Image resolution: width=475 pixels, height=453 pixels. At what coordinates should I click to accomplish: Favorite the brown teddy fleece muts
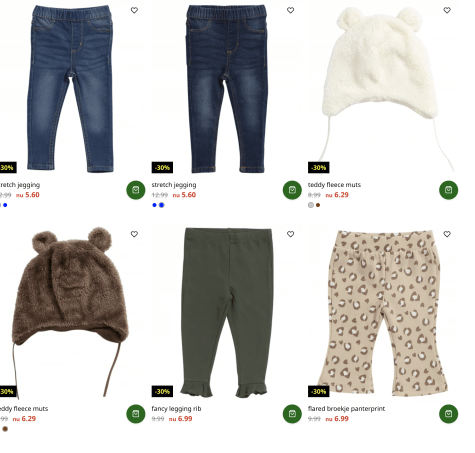coord(134,234)
